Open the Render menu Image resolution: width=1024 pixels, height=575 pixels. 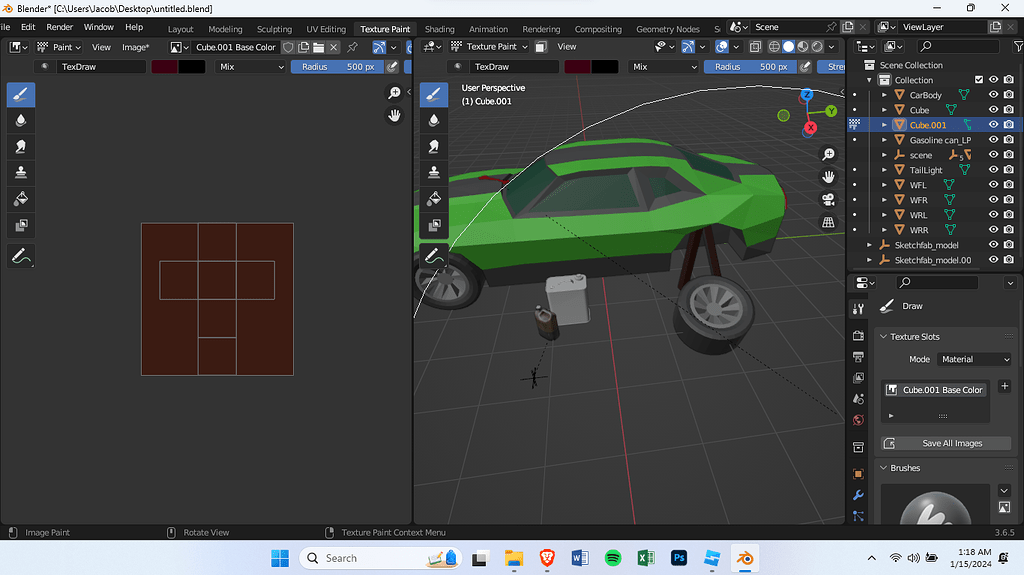(x=59, y=27)
